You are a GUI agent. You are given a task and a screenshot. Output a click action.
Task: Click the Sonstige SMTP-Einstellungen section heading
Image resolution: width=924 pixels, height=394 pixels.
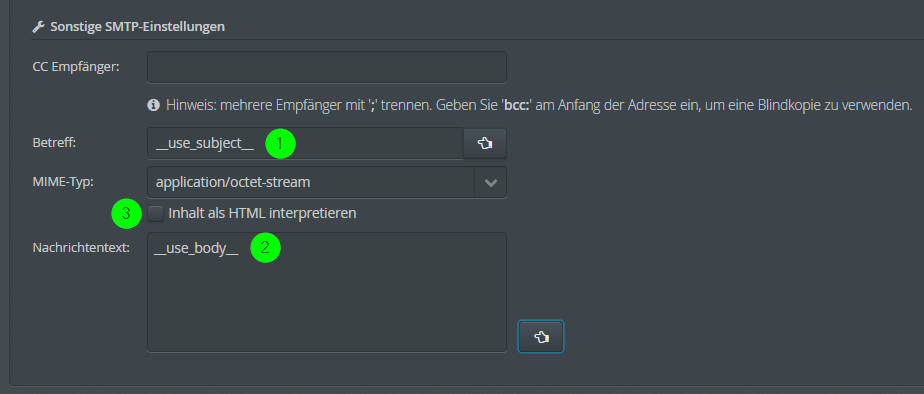click(x=137, y=27)
